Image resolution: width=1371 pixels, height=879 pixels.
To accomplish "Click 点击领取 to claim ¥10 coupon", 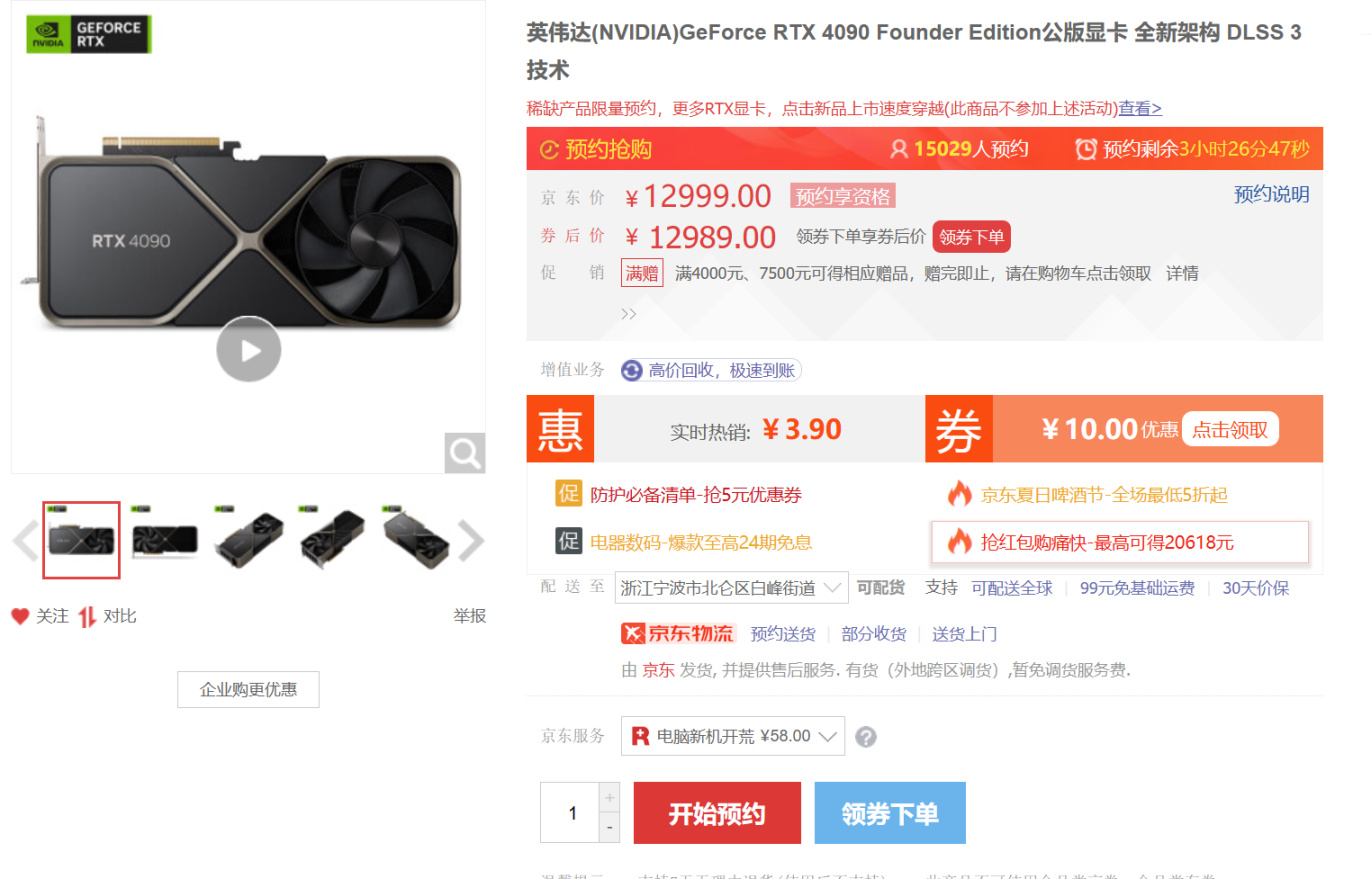I will (1230, 429).
